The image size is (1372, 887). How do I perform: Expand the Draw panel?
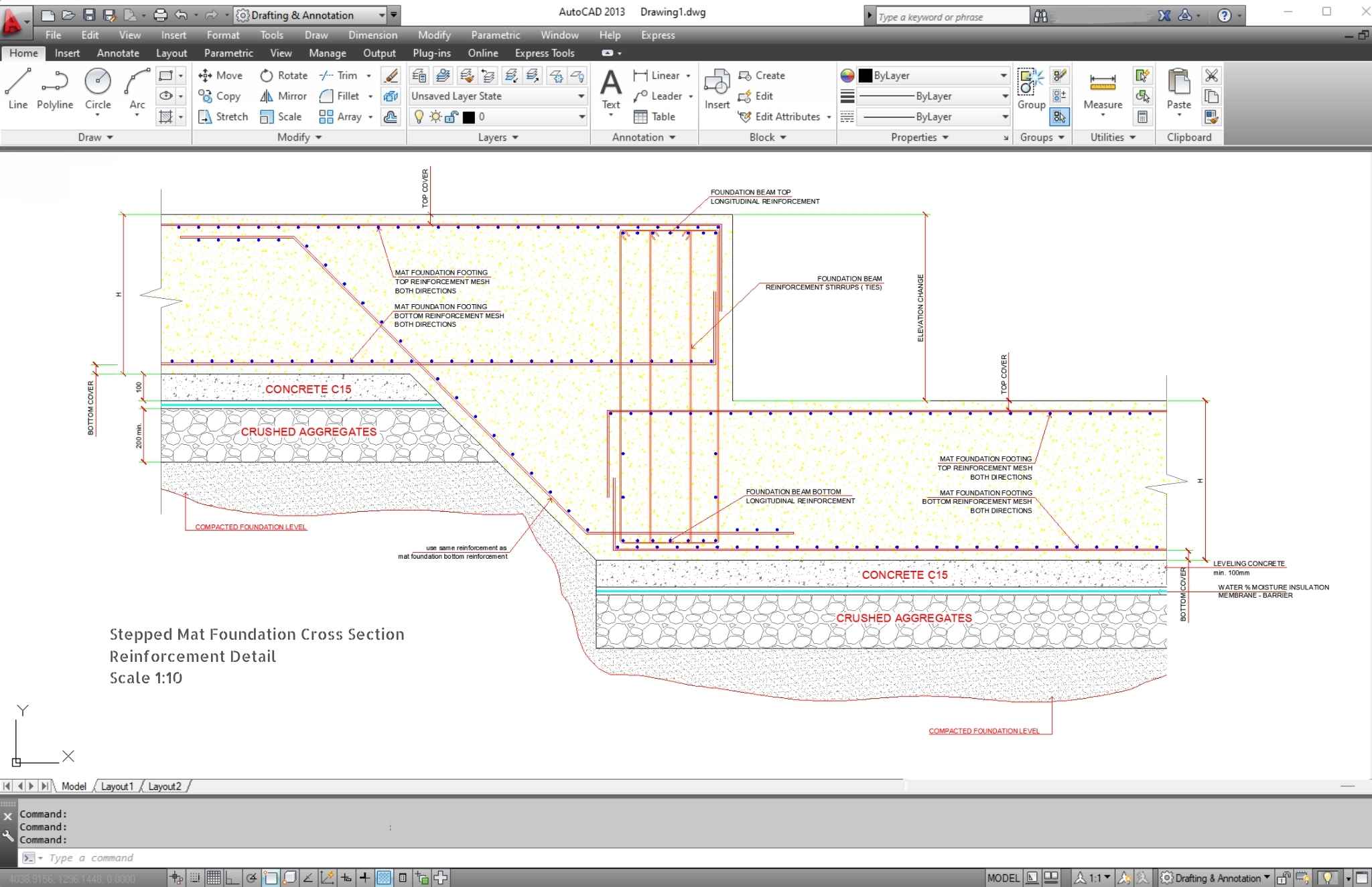point(96,137)
